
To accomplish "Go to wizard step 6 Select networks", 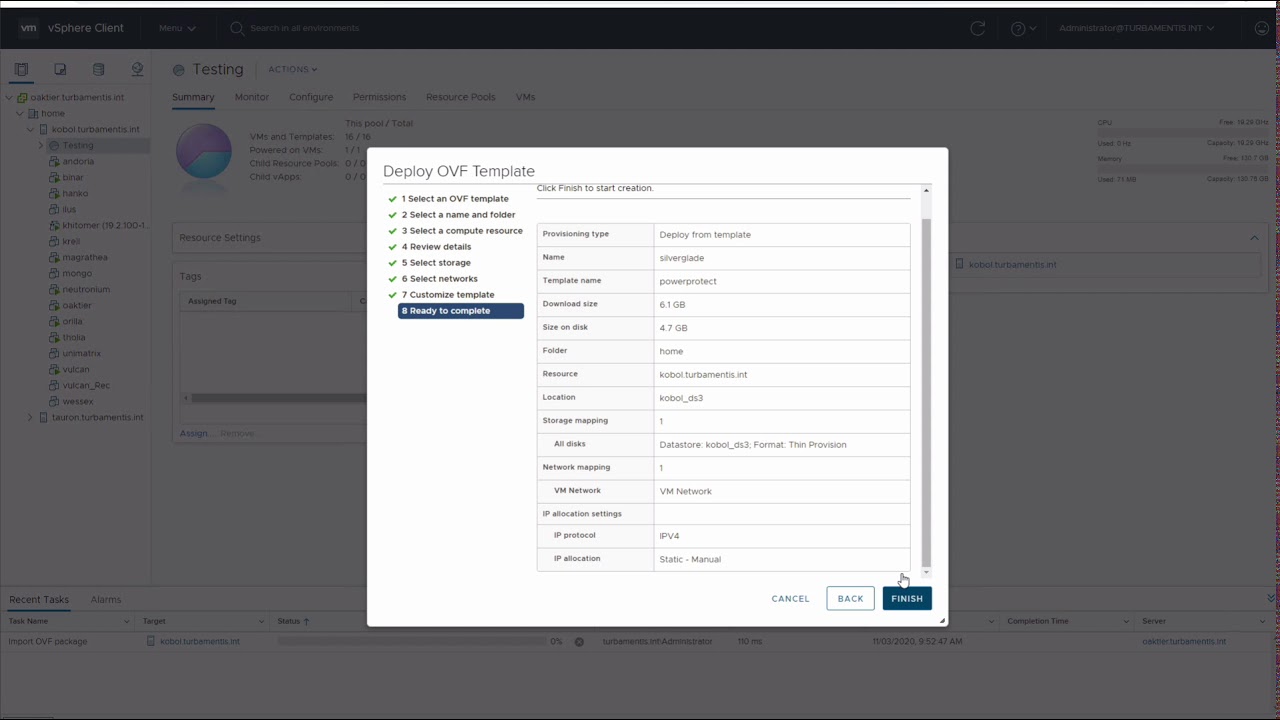I will click(x=440, y=279).
